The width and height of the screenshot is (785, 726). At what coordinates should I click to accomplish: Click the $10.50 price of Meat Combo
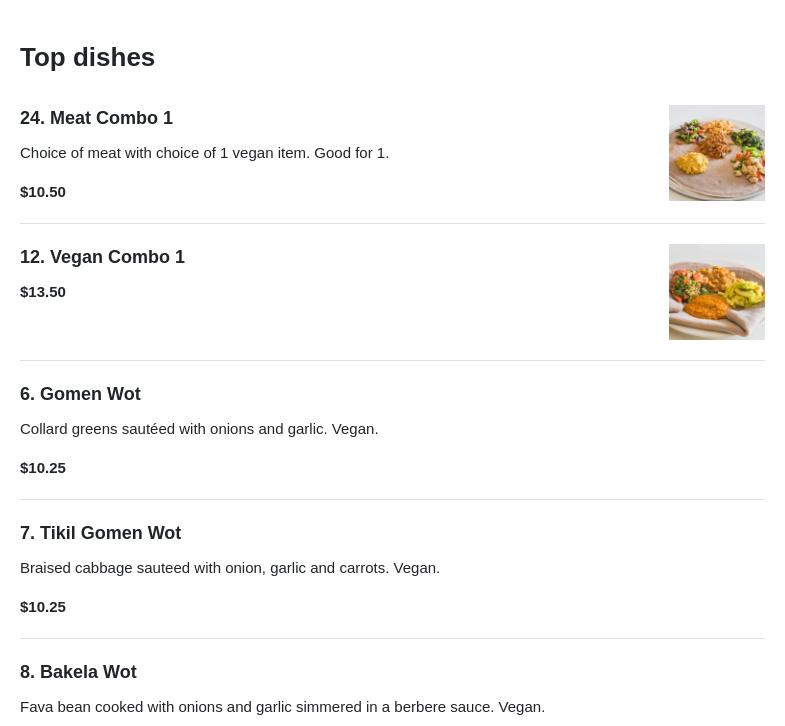[x=43, y=191]
